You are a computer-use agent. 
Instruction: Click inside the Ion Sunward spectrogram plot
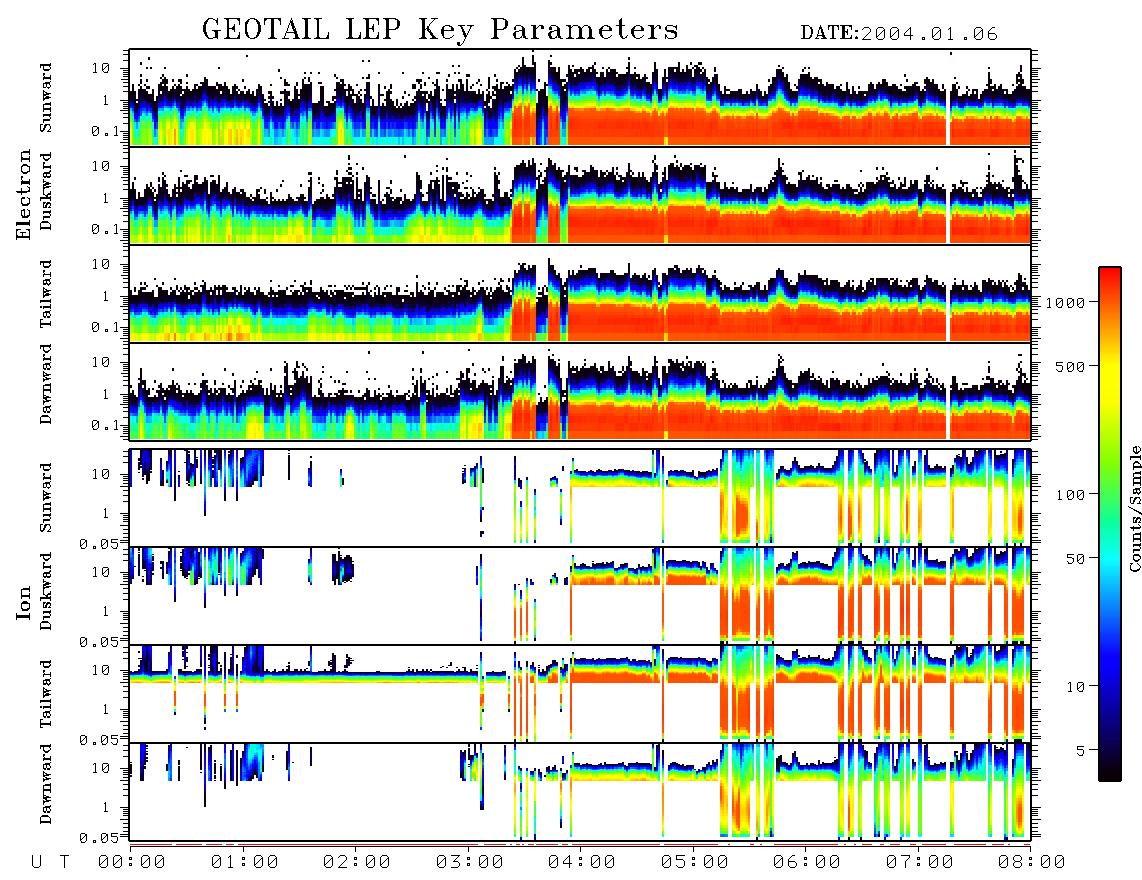coord(580,498)
